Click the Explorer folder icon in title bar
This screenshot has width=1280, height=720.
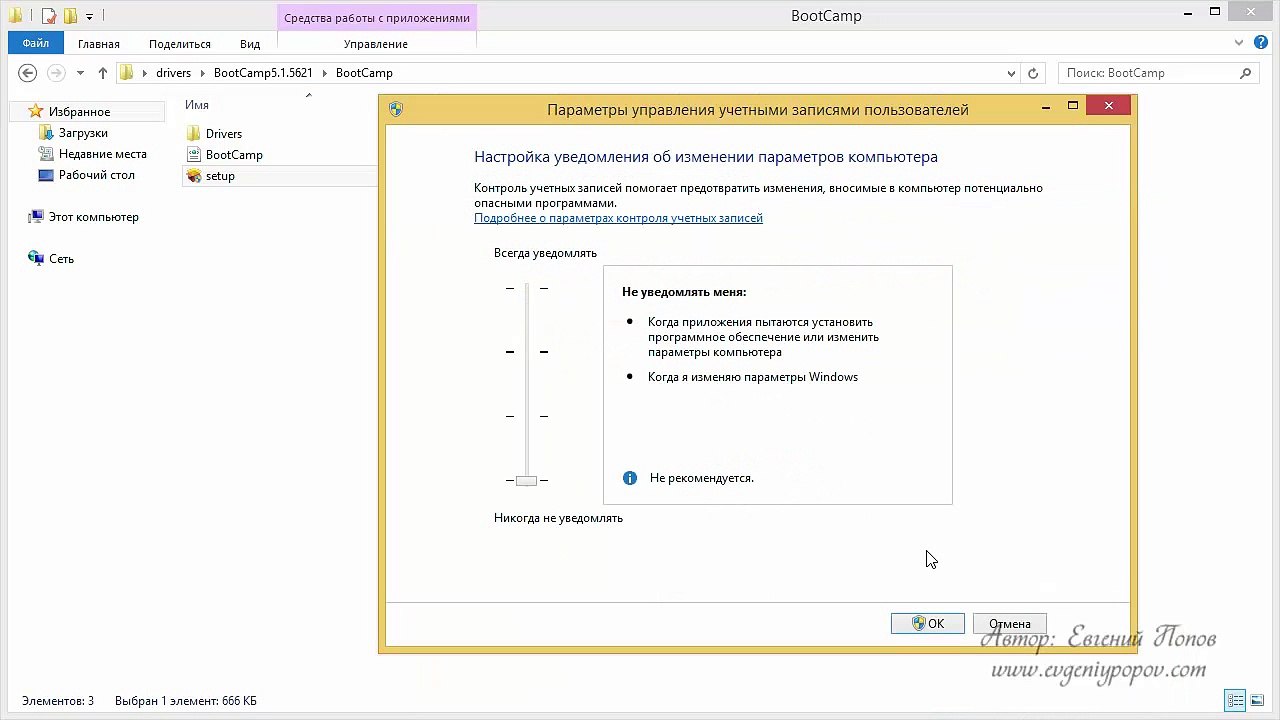[x=15, y=16]
